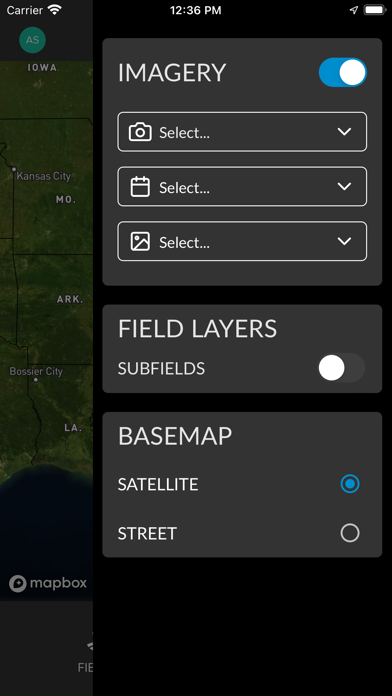Open the camera source Select dropdown
The height and width of the screenshot is (696, 392).
[242, 132]
